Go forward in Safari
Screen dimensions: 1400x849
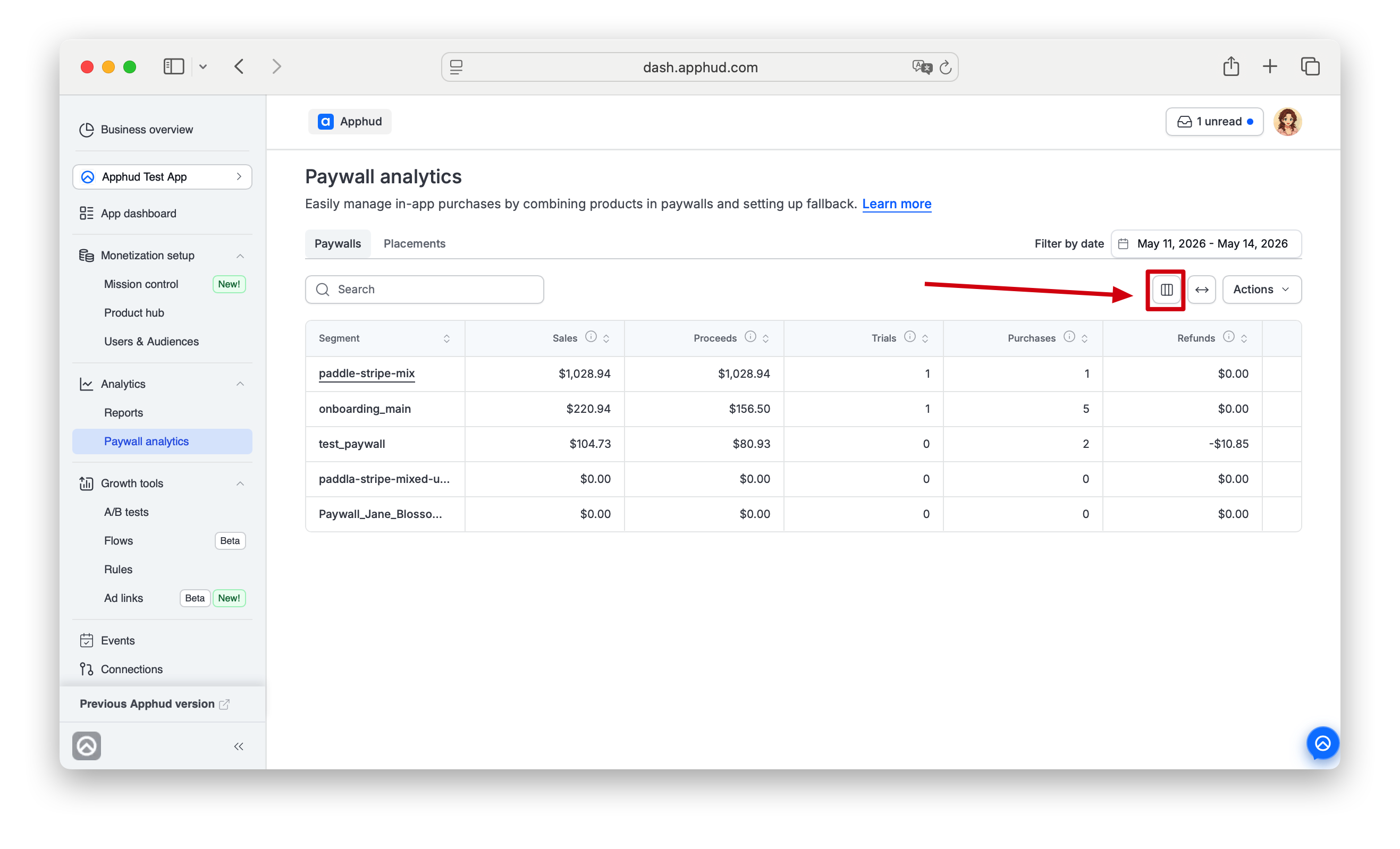click(277, 66)
